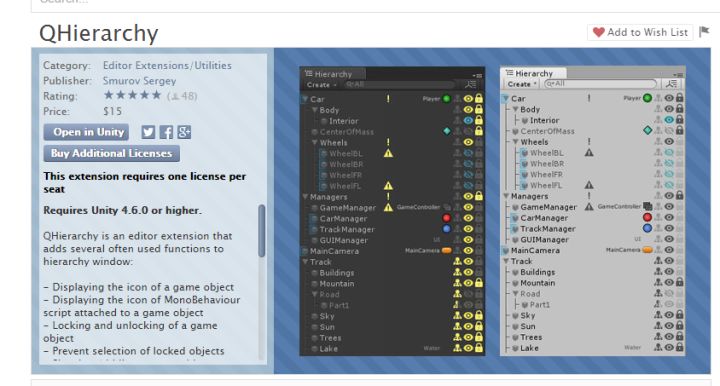Click the red heart on Add to Wish List
The height and width of the screenshot is (386, 720).
point(598,32)
